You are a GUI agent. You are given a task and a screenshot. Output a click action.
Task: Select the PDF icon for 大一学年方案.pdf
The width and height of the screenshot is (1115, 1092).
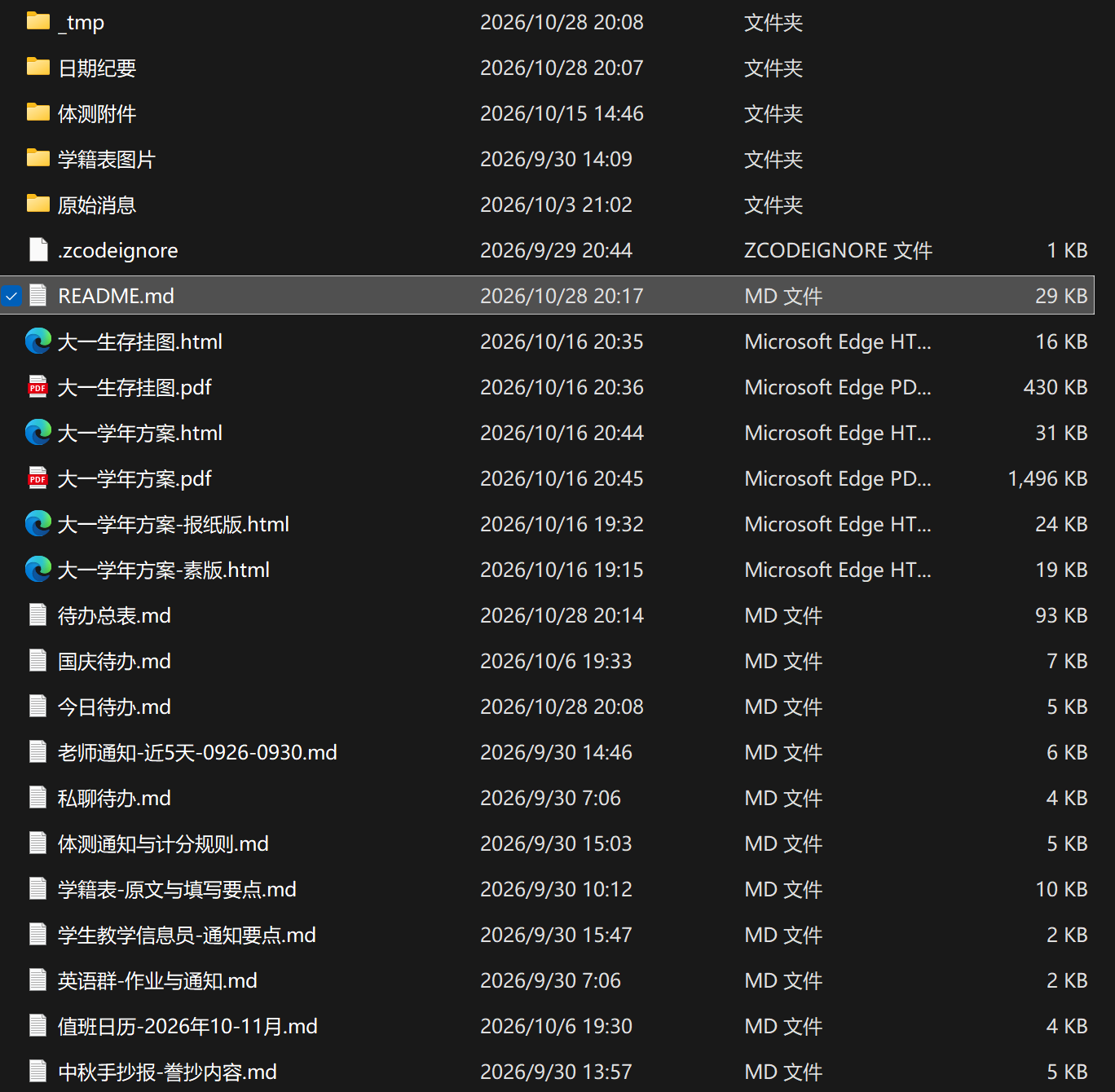(38, 478)
